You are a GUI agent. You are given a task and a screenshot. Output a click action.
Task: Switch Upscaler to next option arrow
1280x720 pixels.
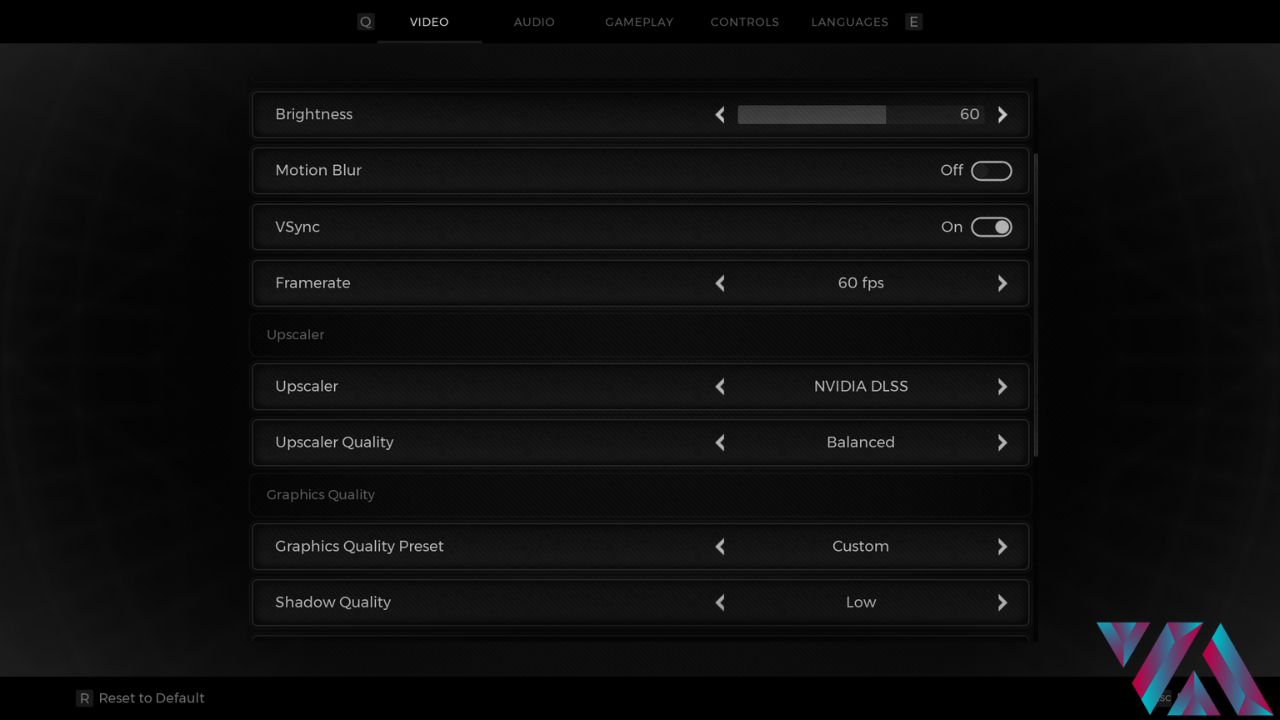[1002, 387]
